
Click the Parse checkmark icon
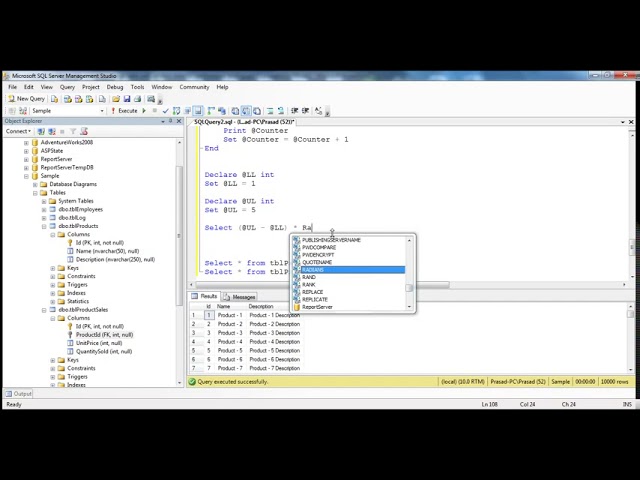point(165,111)
